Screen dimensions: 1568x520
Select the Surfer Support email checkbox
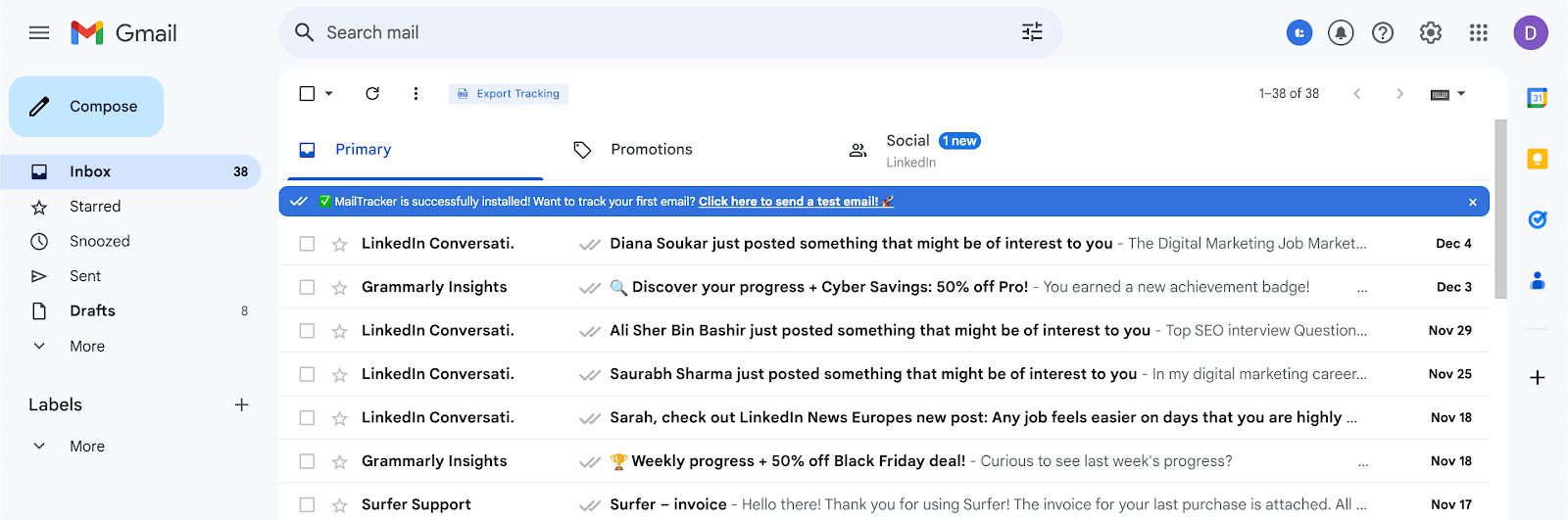pyautogui.click(x=307, y=505)
